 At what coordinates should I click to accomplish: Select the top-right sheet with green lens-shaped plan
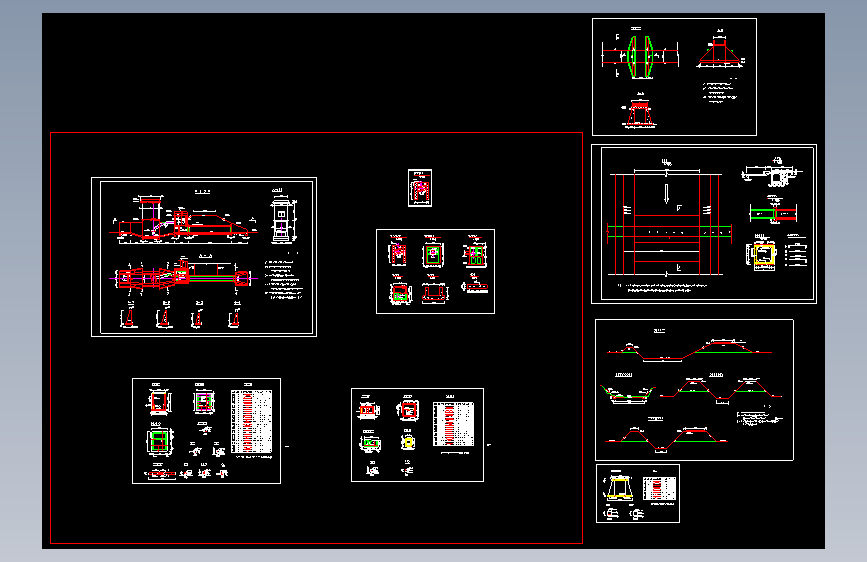(x=674, y=77)
